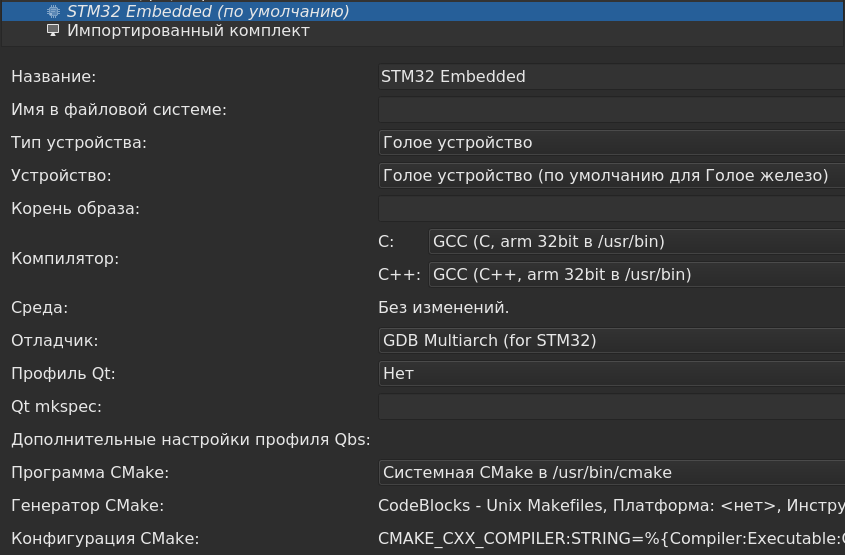Open the Отладчик dropdown with GDB Multiarch
845x555 pixels.
612,341
